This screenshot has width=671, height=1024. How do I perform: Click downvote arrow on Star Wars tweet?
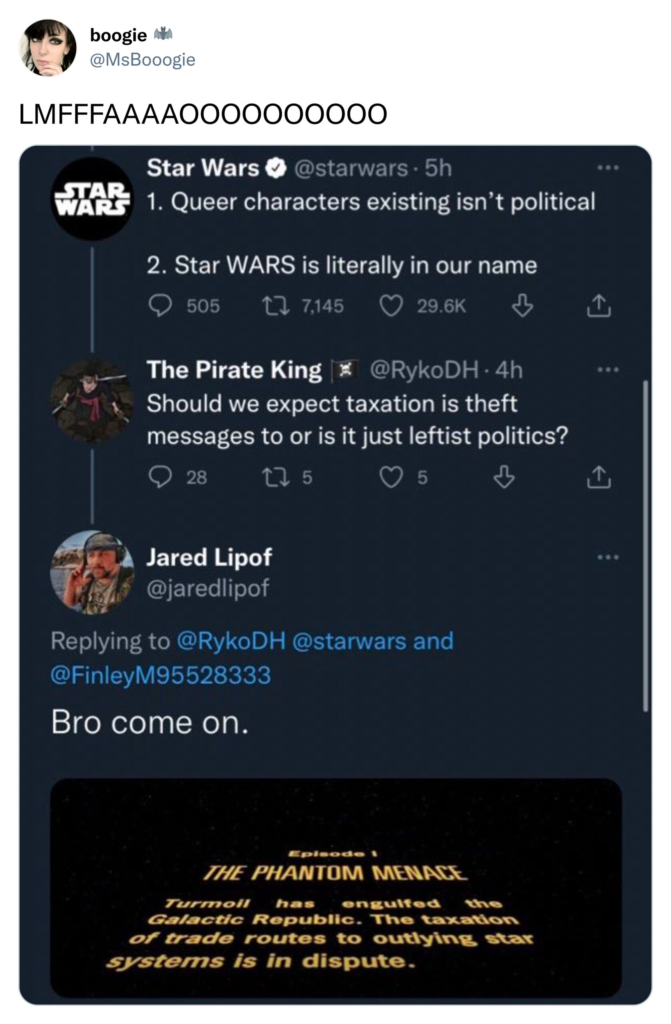519,306
